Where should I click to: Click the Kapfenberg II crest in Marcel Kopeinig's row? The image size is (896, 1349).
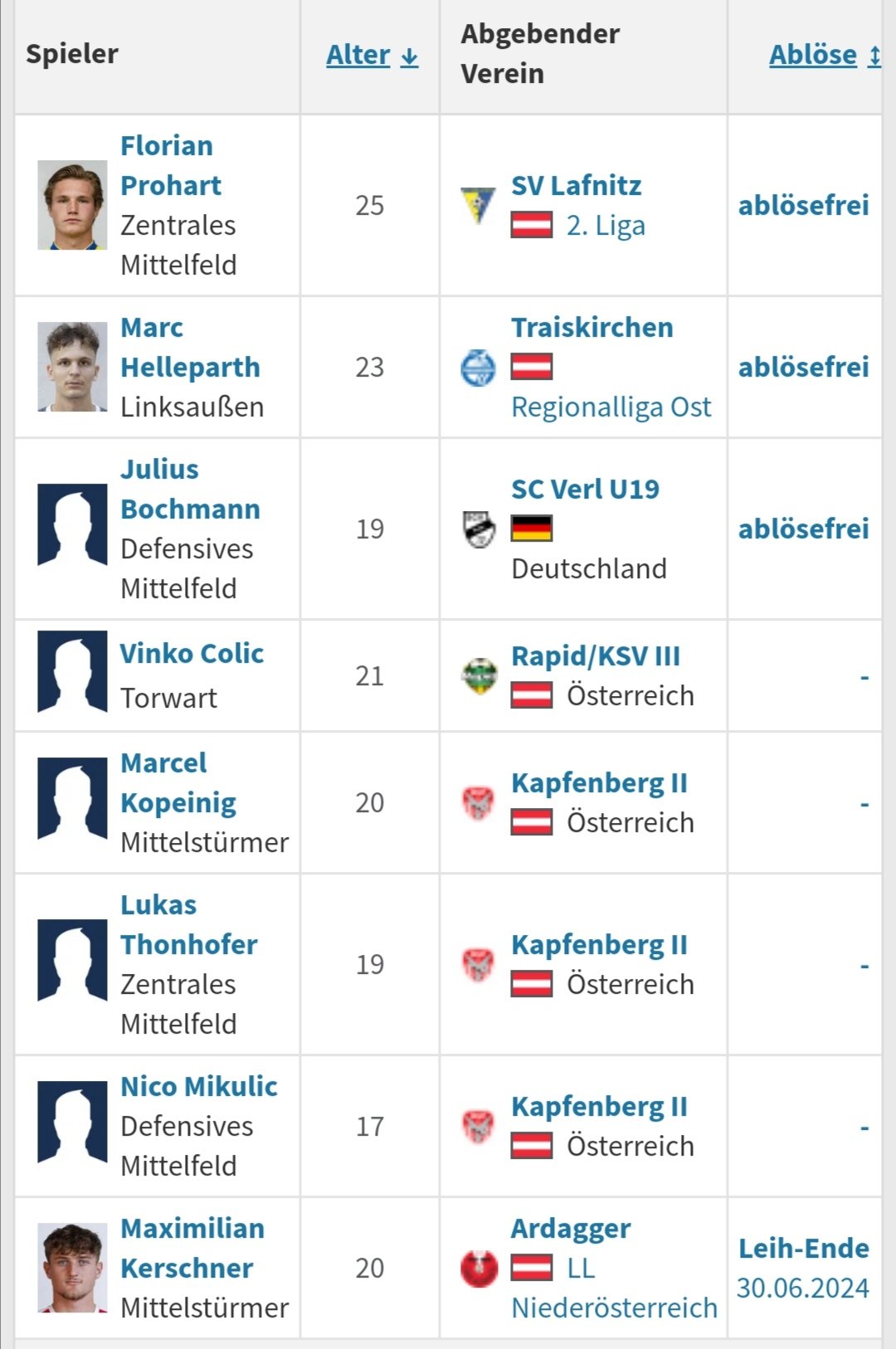[478, 803]
